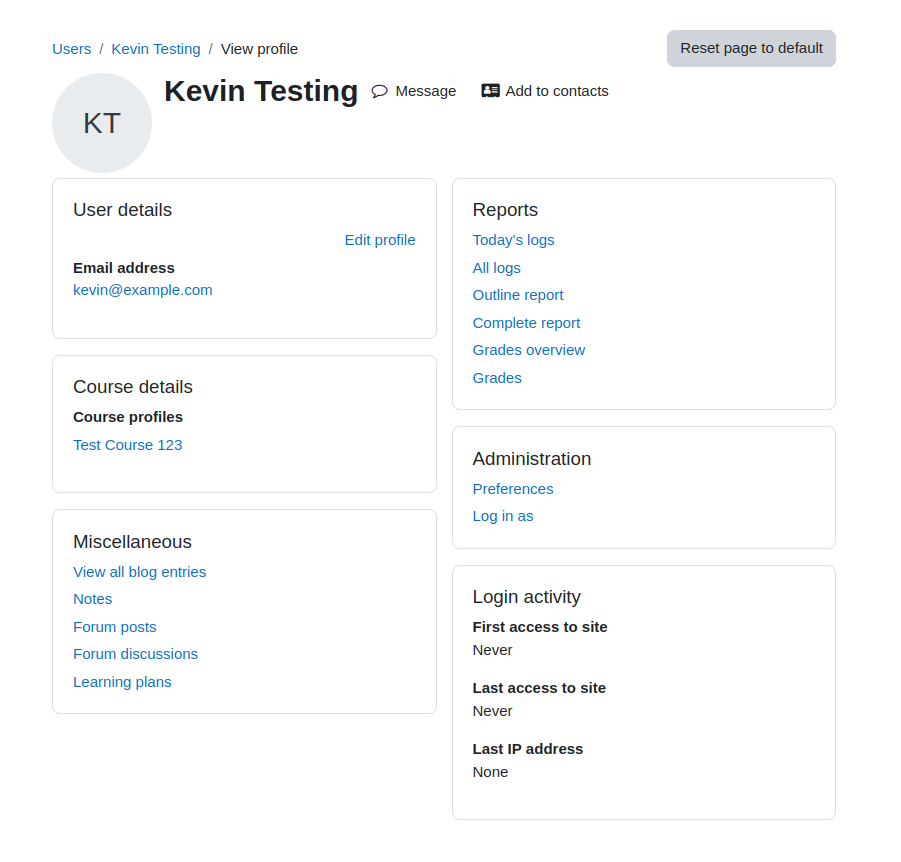Click the KT avatar circle

[x=102, y=123]
